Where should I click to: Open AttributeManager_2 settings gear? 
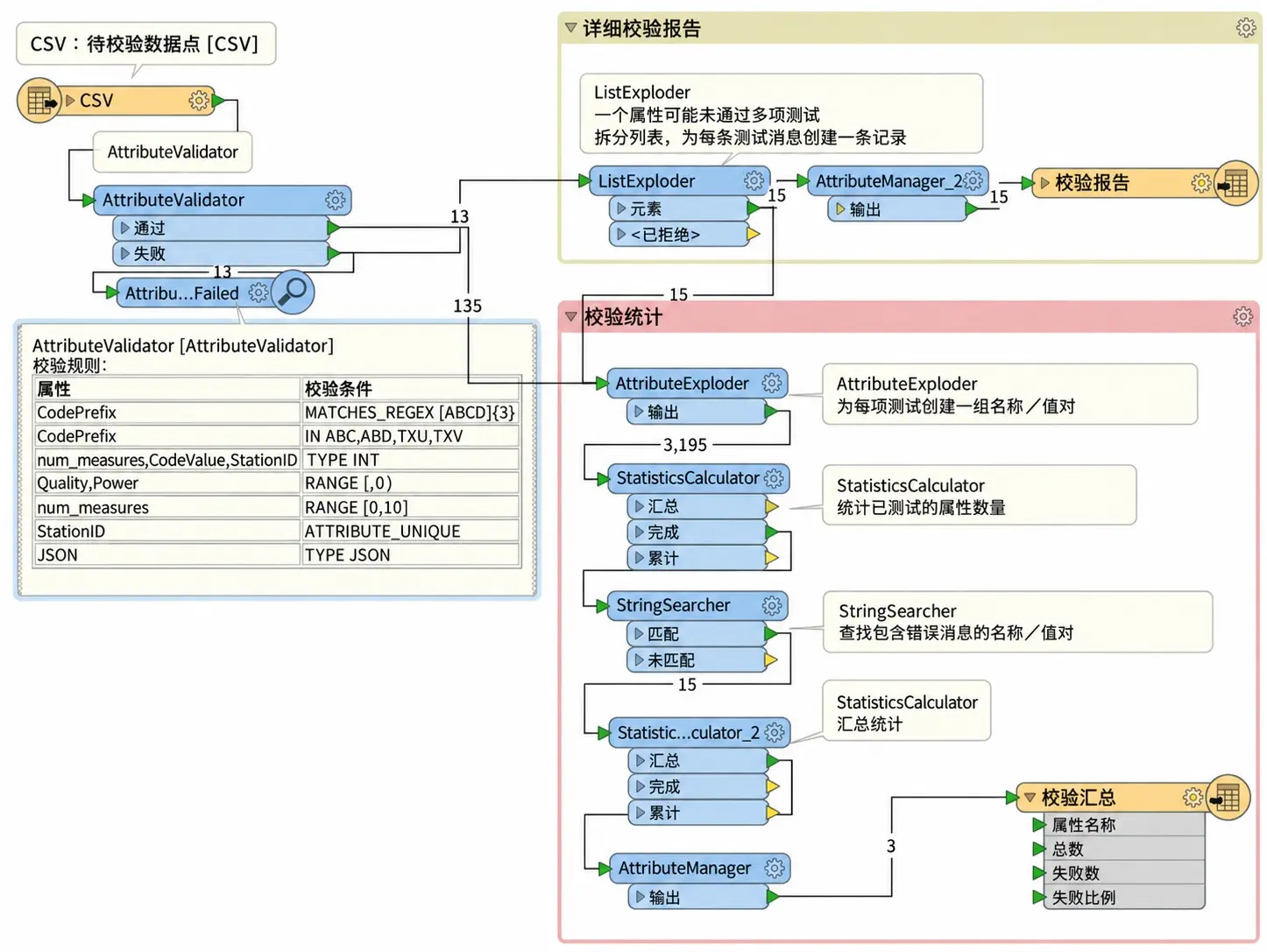tap(973, 181)
